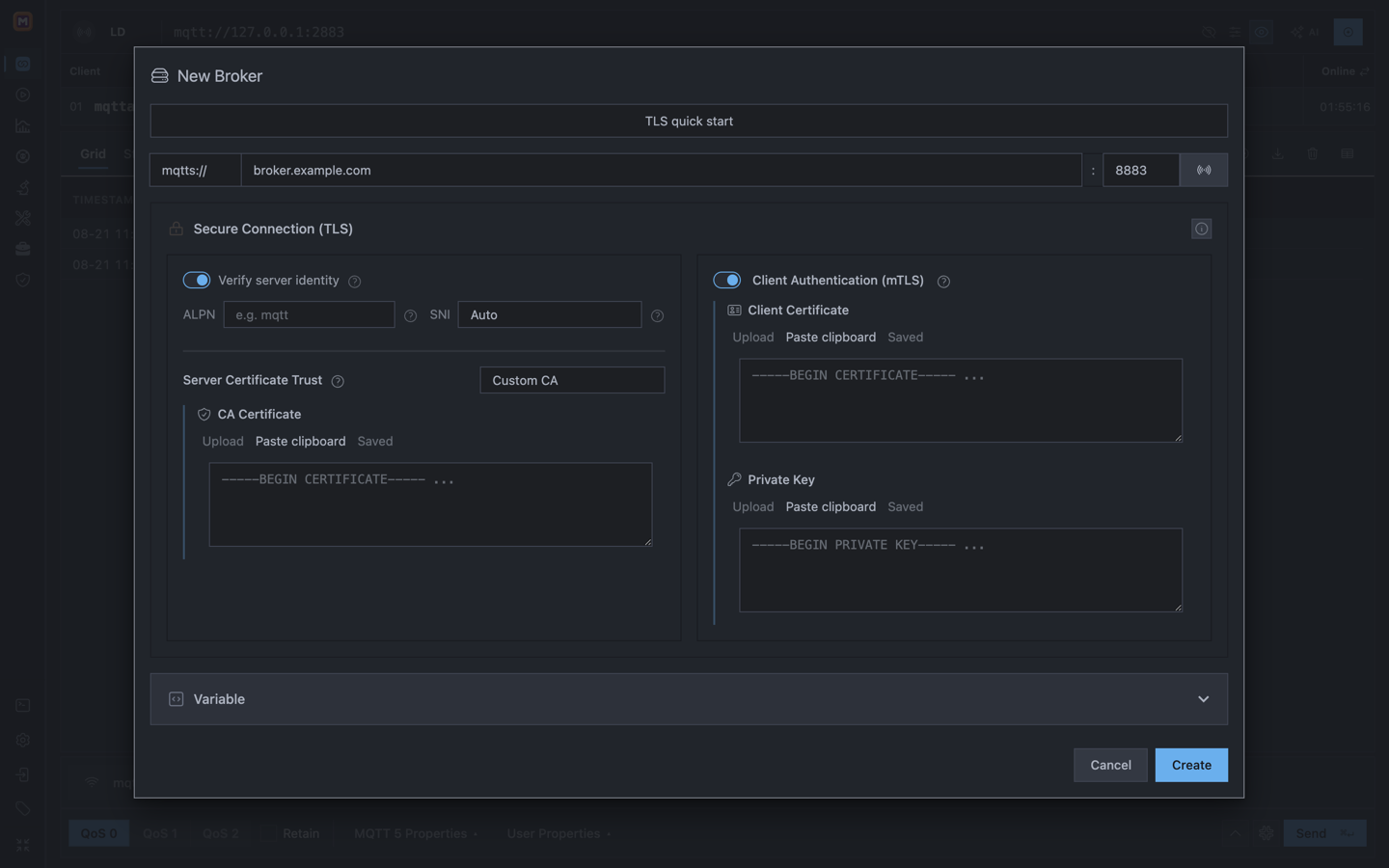Select Saved under Client Certificate
Screen dimensions: 1389x868
[x=906, y=337]
